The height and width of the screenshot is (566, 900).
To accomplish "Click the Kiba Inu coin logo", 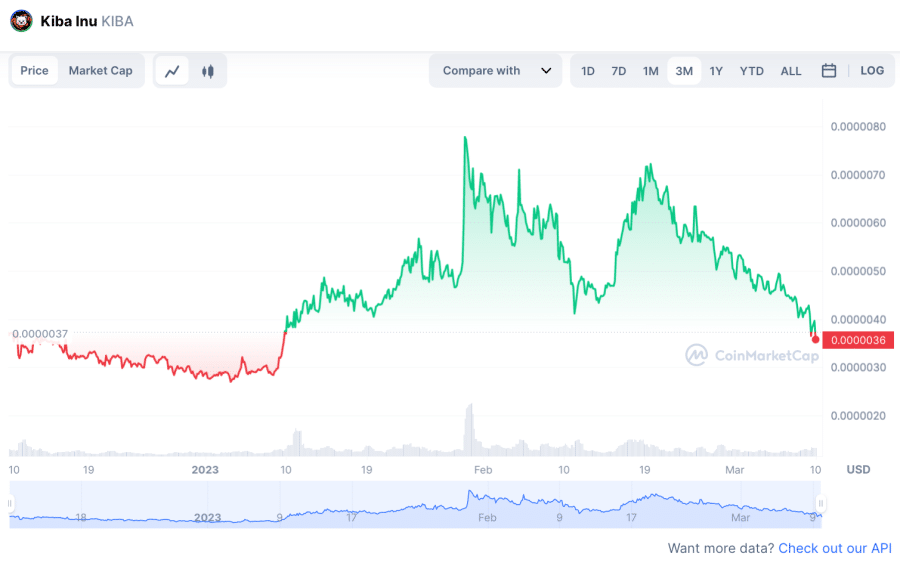I will coord(21,21).
